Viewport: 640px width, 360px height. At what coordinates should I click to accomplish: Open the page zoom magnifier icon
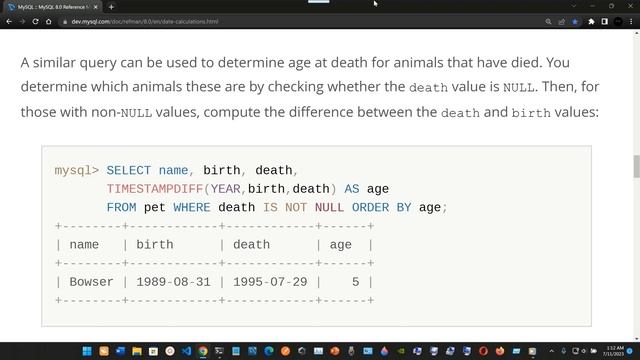[x=548, y=22]
